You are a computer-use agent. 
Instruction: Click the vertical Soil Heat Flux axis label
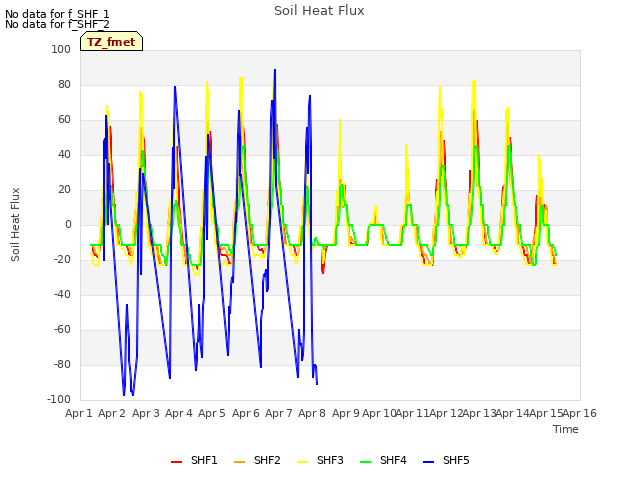point(15,224)
